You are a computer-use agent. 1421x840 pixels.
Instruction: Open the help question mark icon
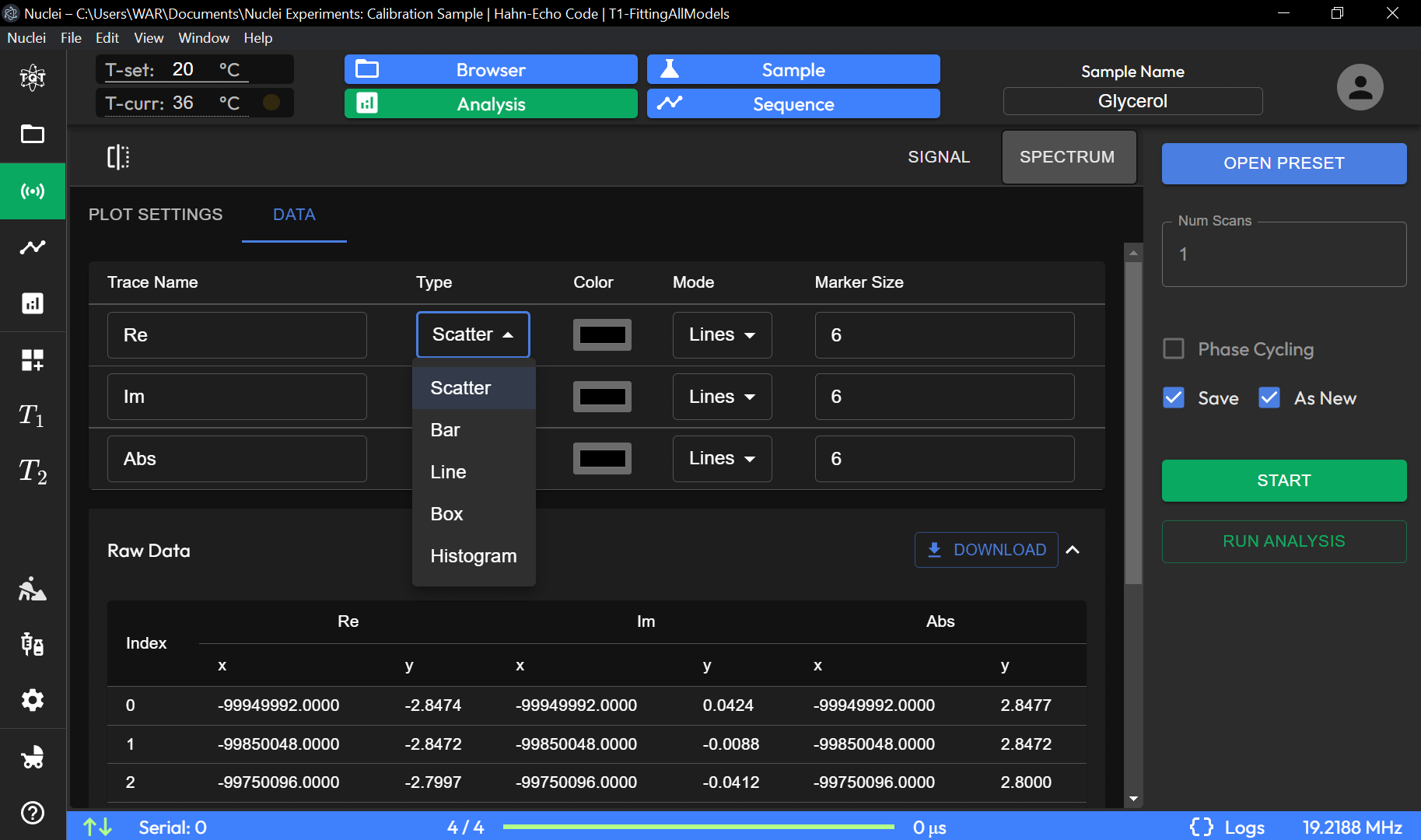click(x=33, y=813)
